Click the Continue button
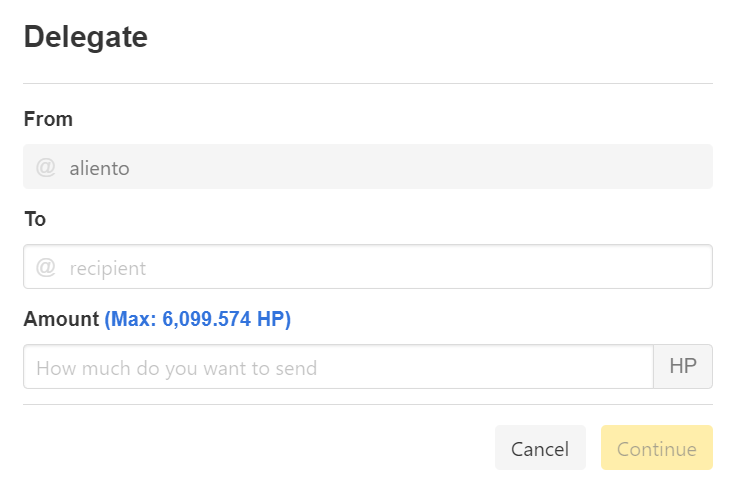This screenshot has width=736, height=492. pyautogui.click(x=657, y=448)
